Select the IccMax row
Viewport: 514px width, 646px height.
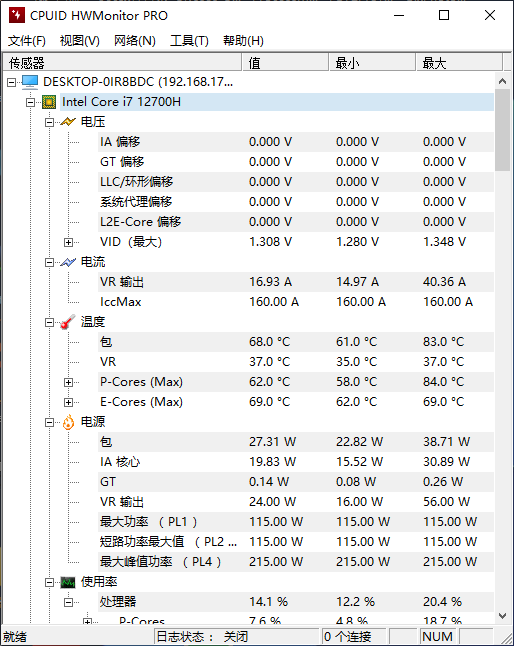(296, 302)
